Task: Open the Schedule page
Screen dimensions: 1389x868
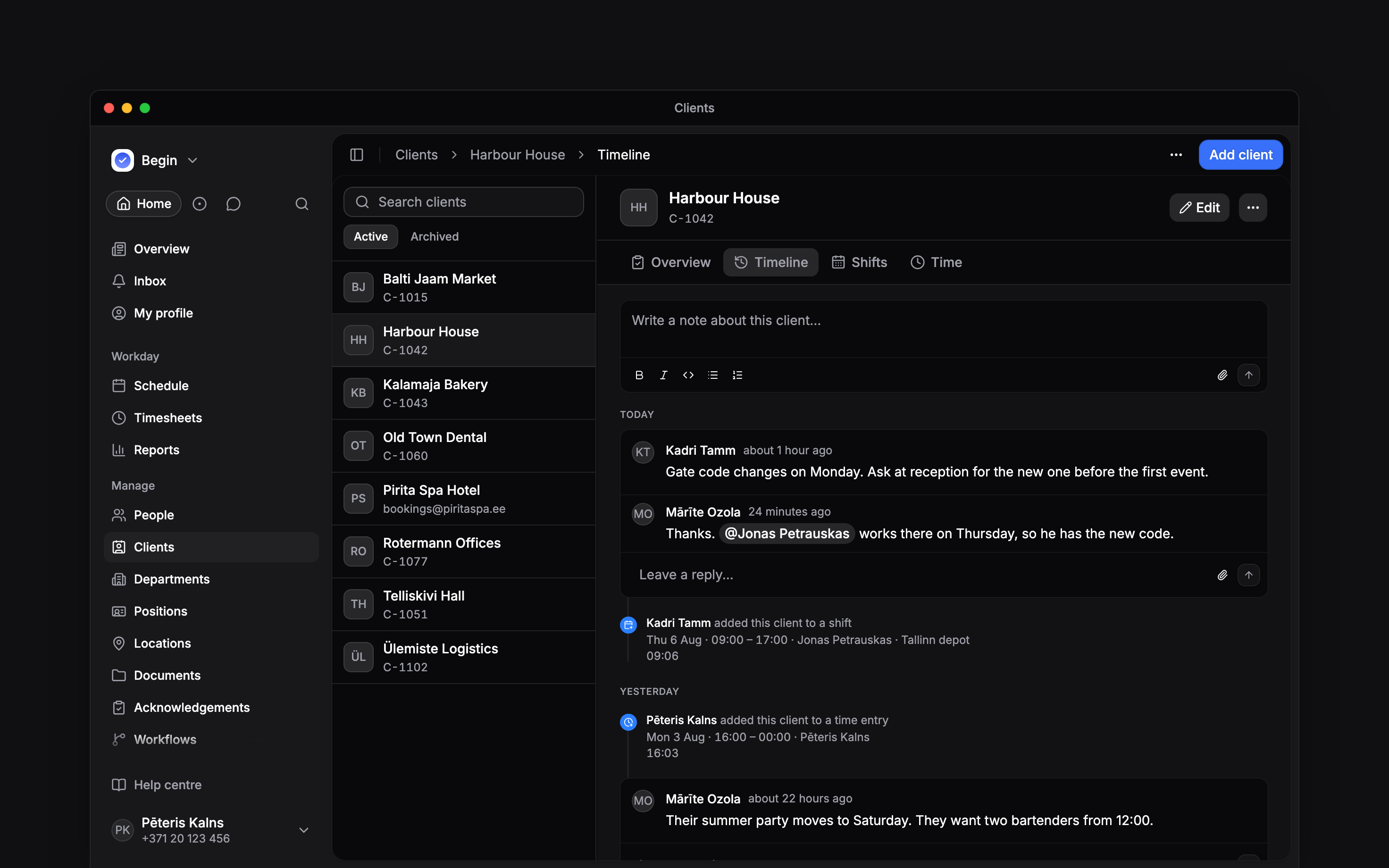Action: click(211, 386)
